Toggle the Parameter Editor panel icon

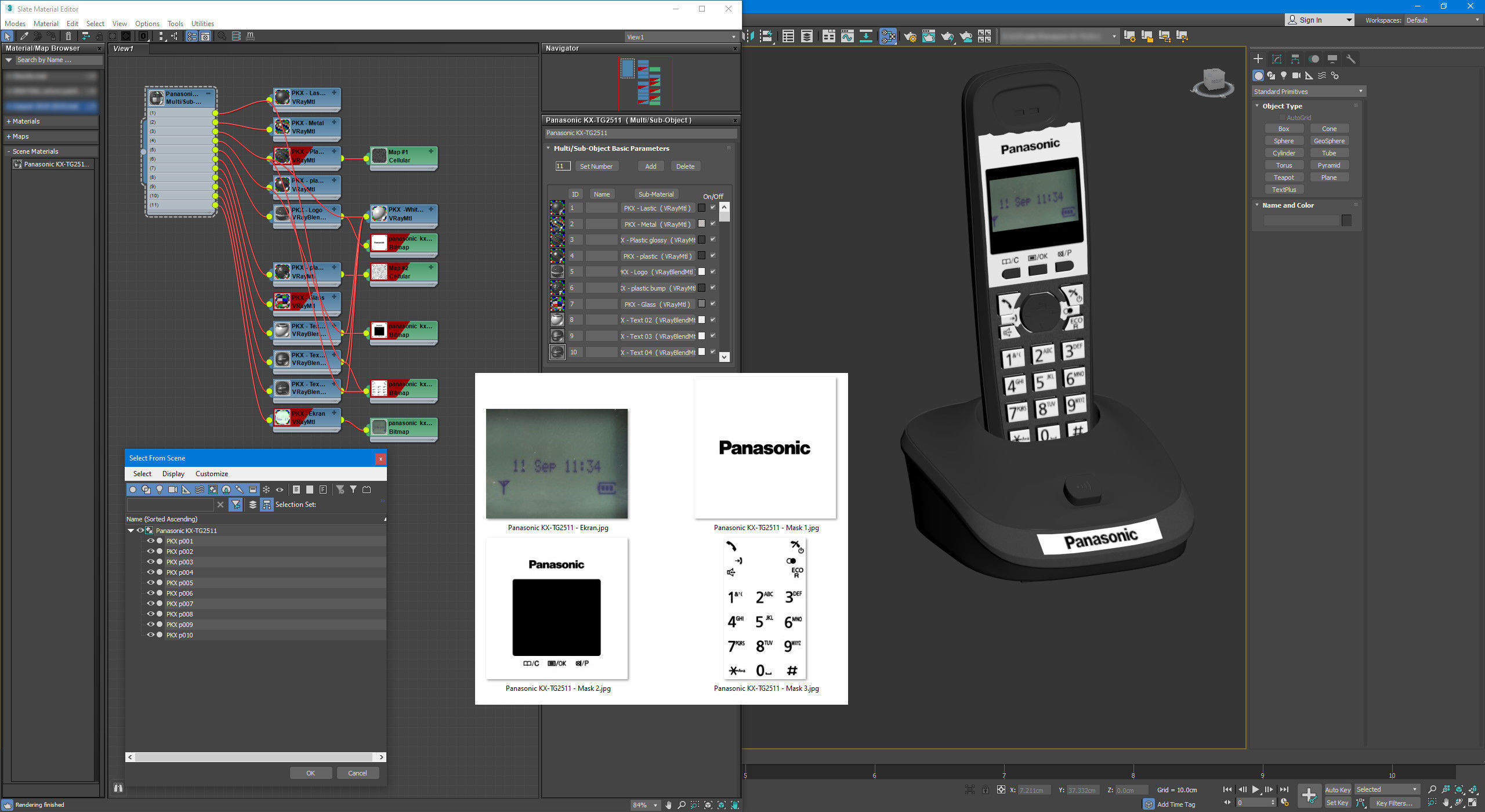[x=205, y=36]
